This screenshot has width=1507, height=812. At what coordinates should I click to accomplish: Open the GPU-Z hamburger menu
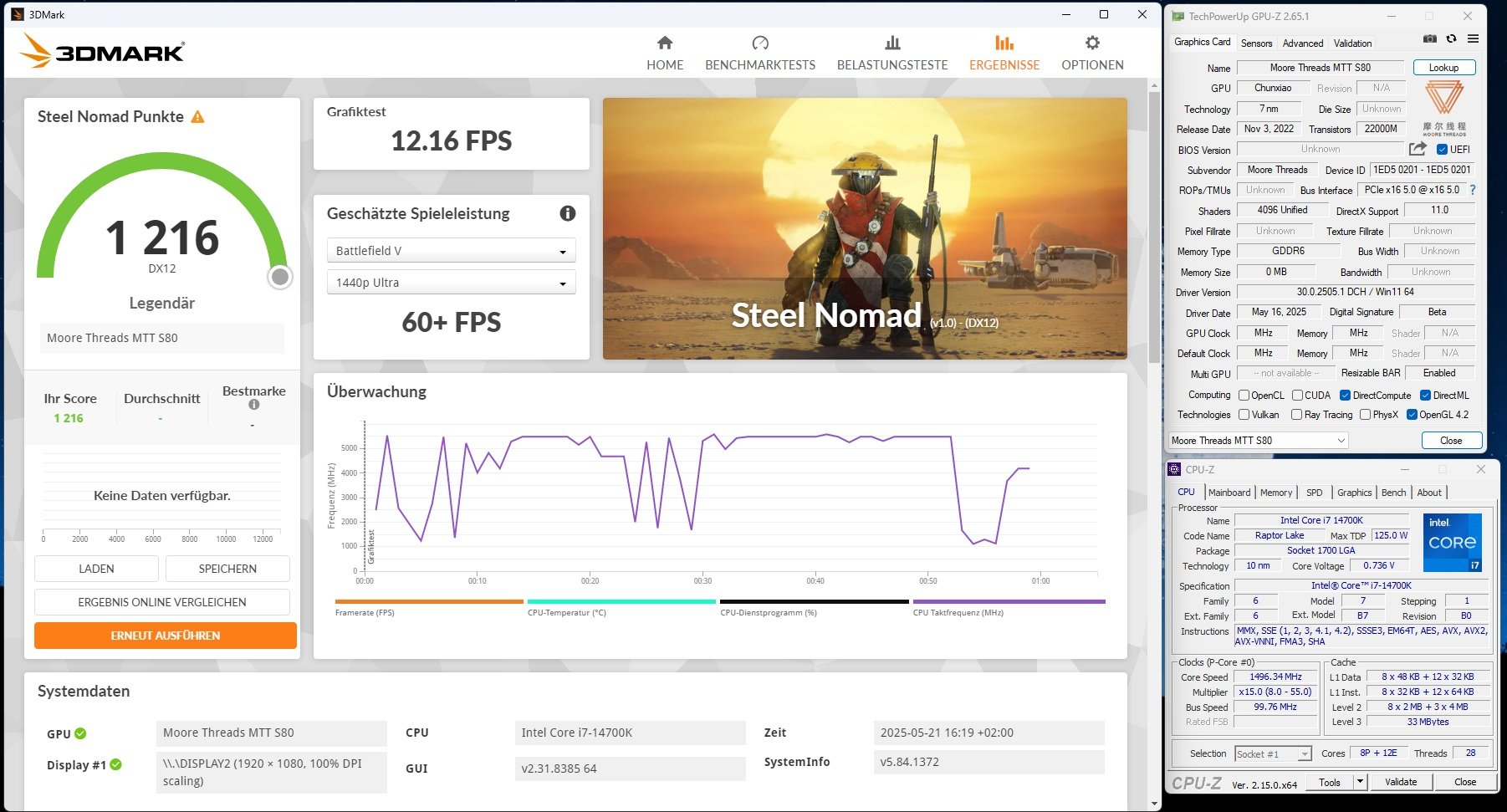click(x=1473, y=39)
